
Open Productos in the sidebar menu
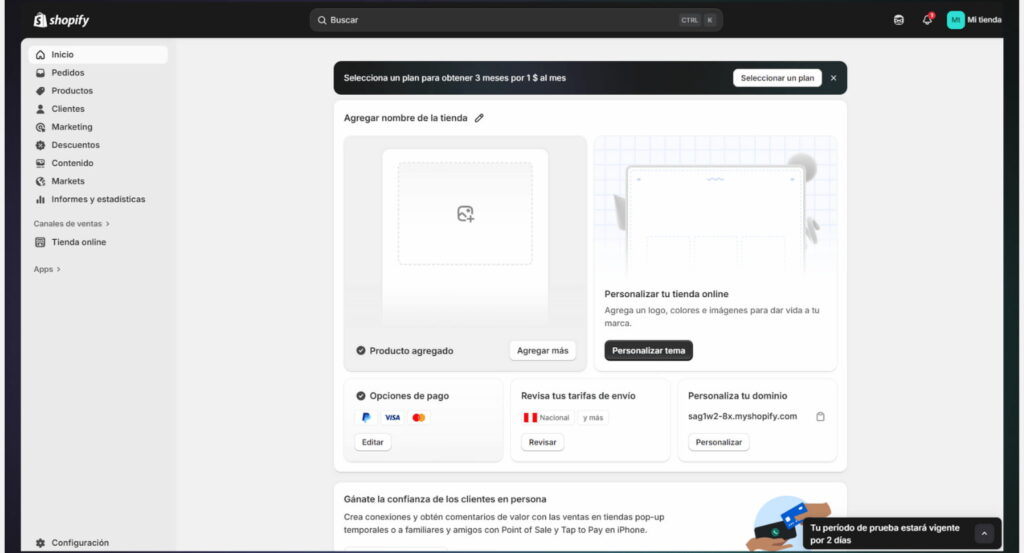click(x=72, y=91)
